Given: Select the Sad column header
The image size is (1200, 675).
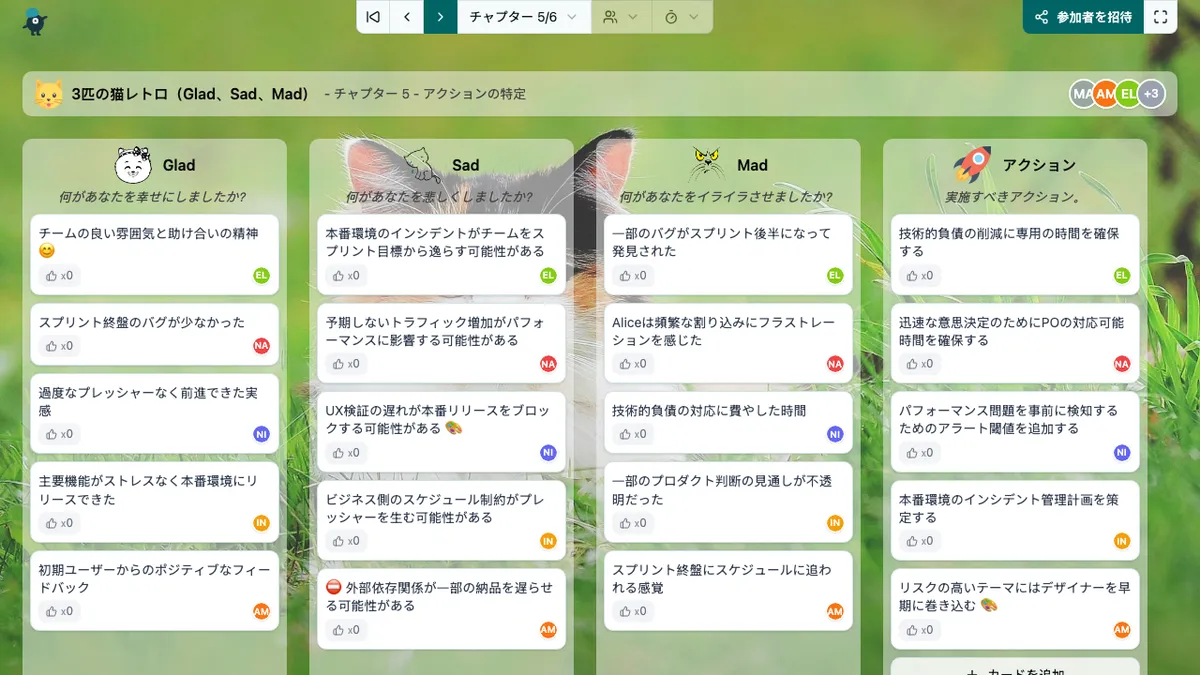Looking at the screenshot, I should pos(465,165).
